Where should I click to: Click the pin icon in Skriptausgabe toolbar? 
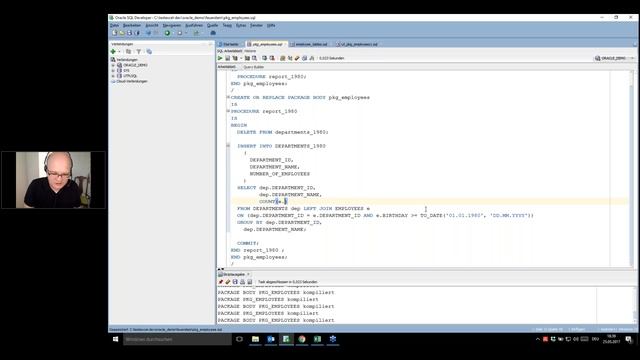click(x=221, y=282)
